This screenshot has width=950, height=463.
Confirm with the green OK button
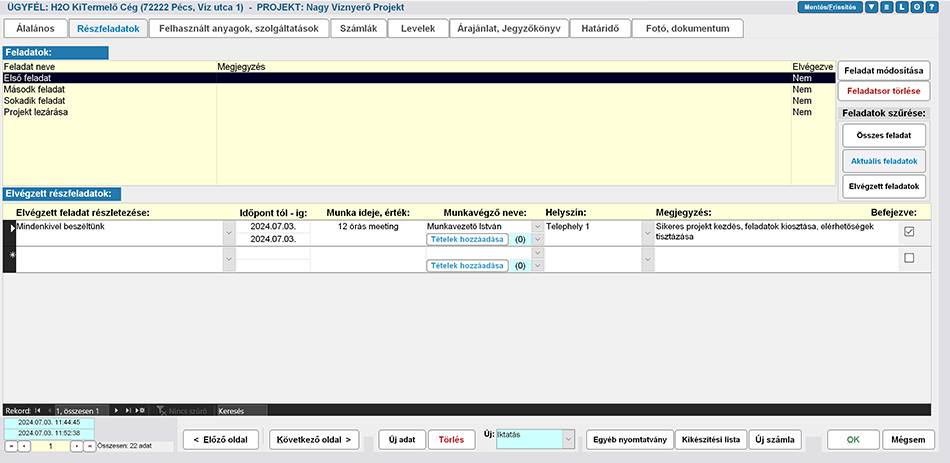pyautogui.click(x=853, y=439)
